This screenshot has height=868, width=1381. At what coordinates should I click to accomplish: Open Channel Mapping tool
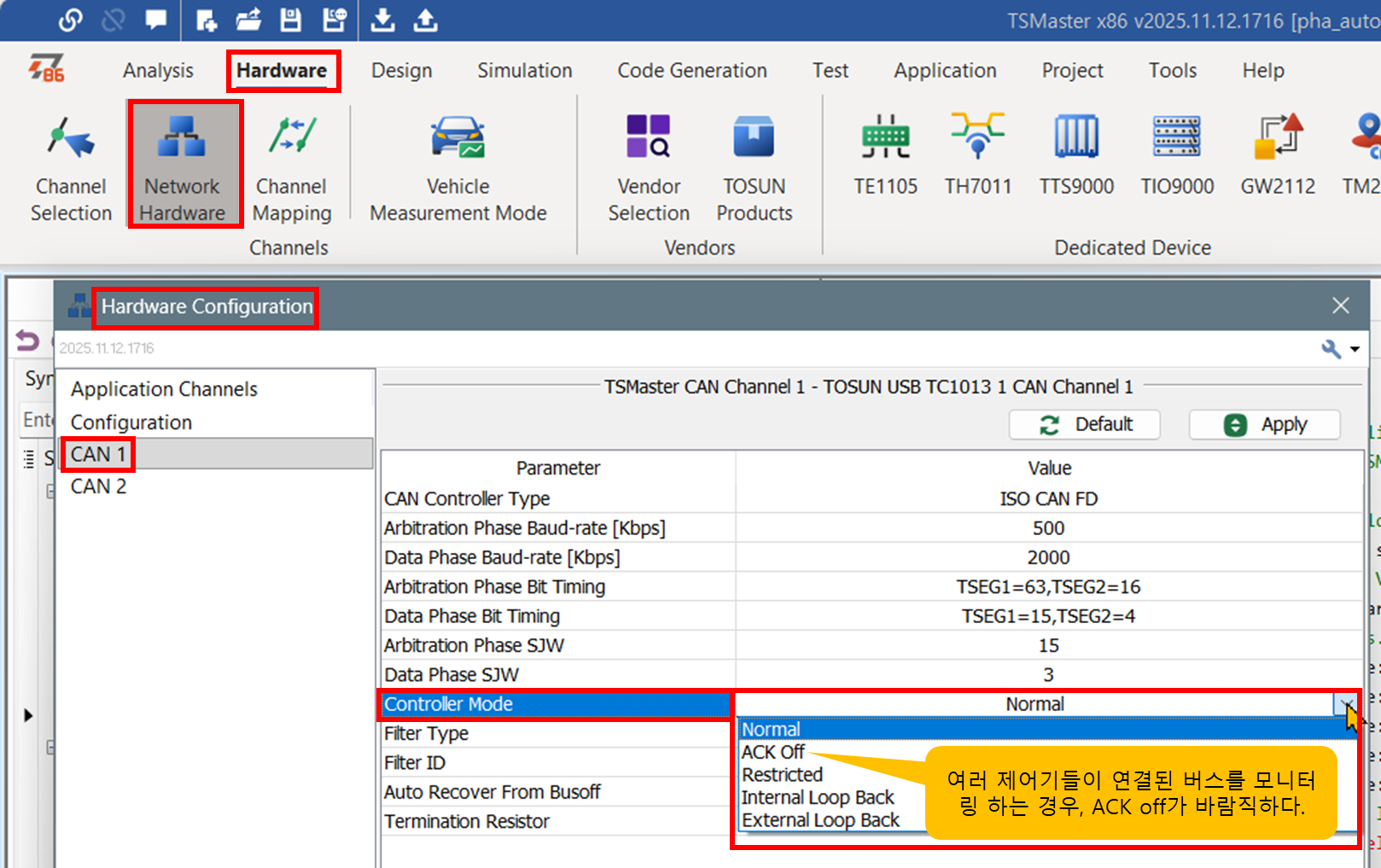[x=292, y=168]
